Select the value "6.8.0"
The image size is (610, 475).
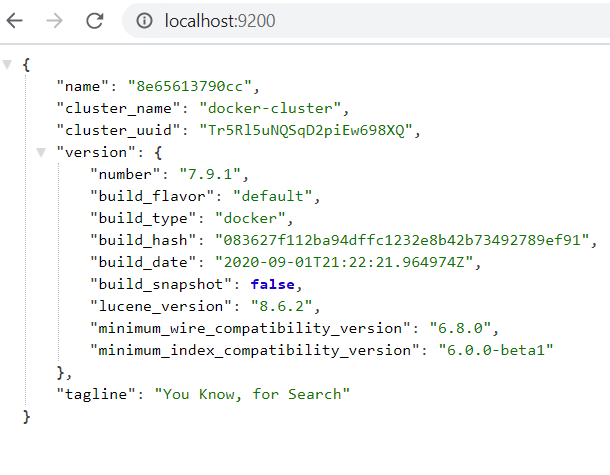pos(460,328)
